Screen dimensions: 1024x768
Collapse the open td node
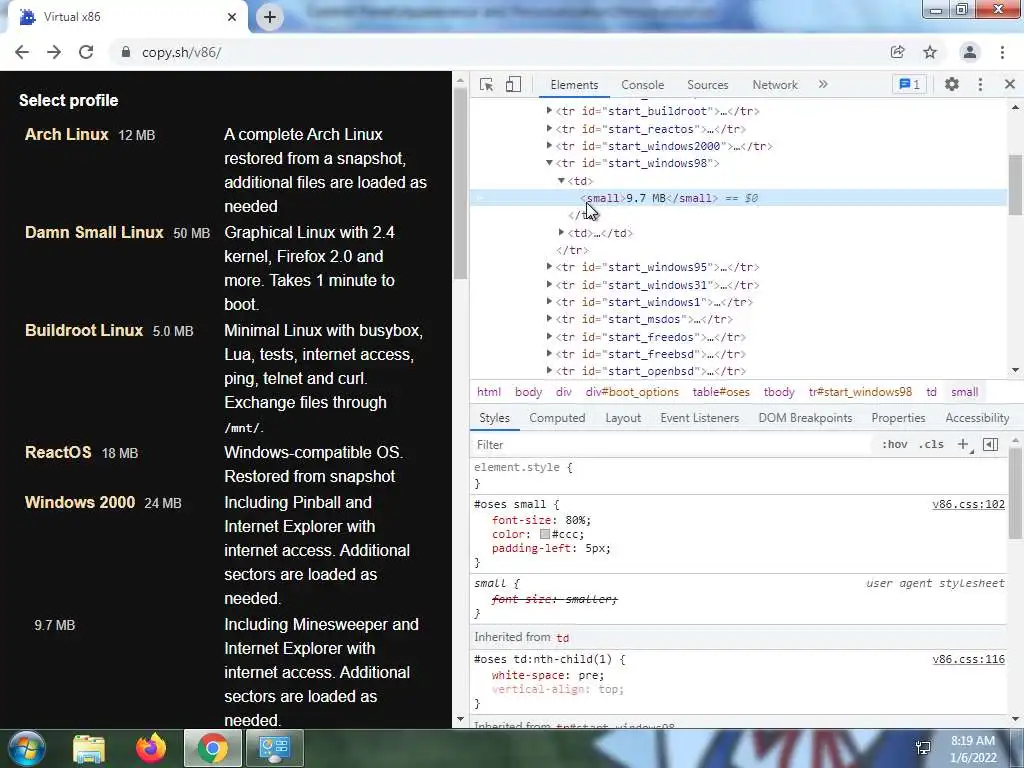coord(561,181)
